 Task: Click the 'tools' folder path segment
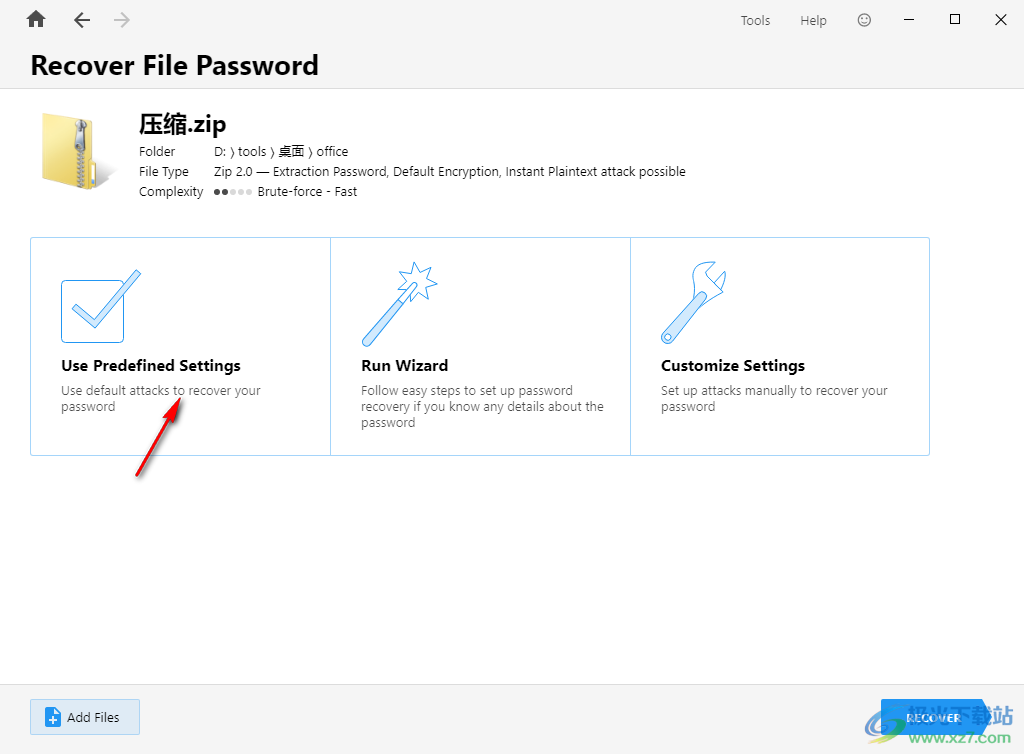(x=252, y=151)
